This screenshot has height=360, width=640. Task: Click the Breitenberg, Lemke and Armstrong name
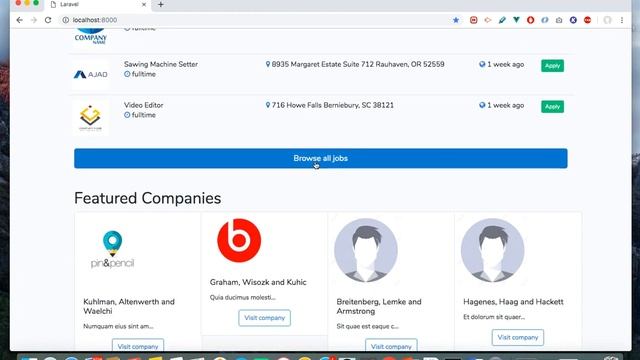379,306
